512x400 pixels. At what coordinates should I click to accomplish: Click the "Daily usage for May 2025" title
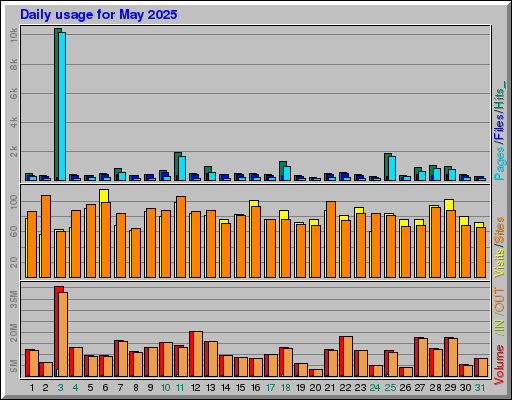point(99,15)
